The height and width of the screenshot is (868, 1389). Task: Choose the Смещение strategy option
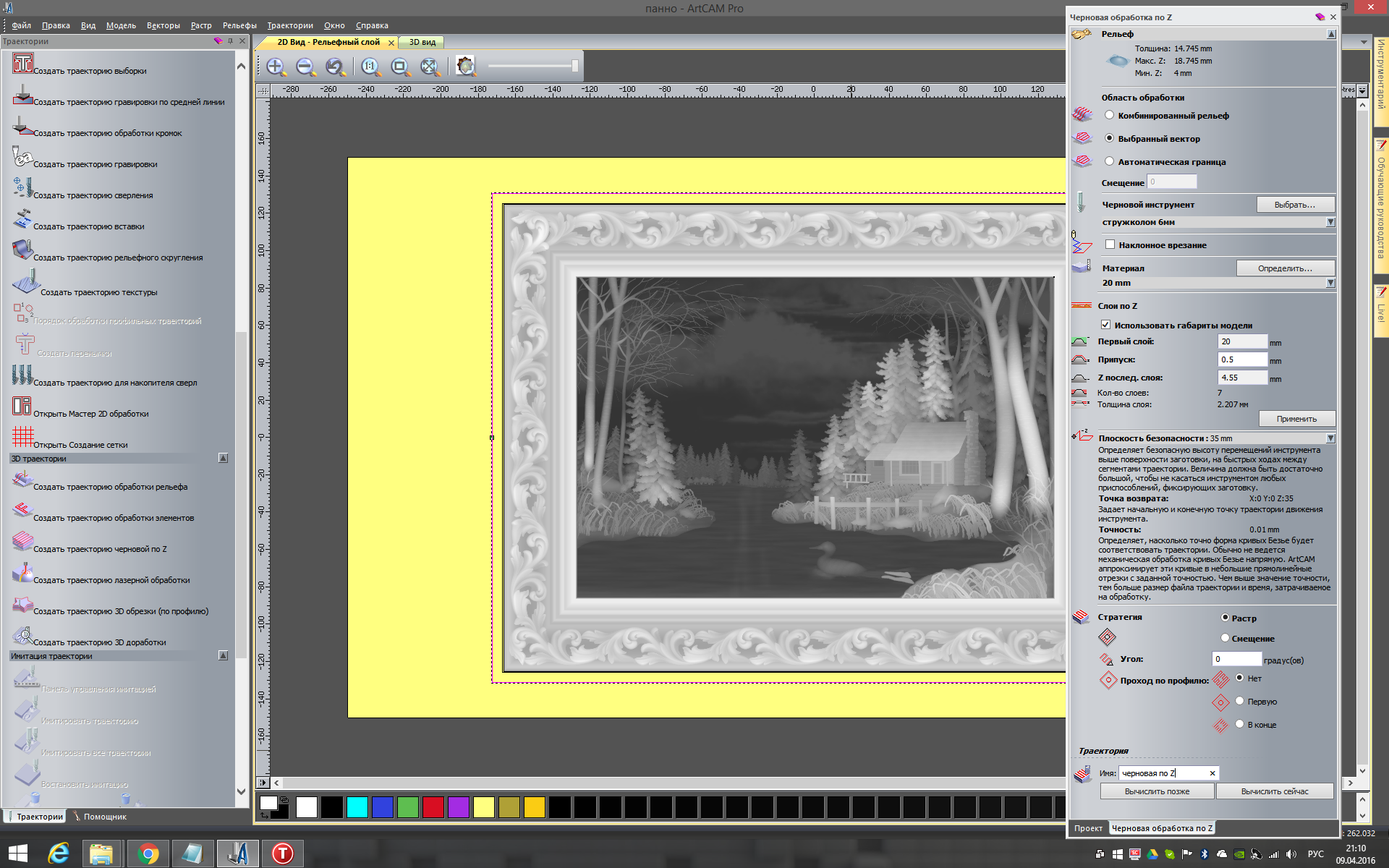point(1225,638)
